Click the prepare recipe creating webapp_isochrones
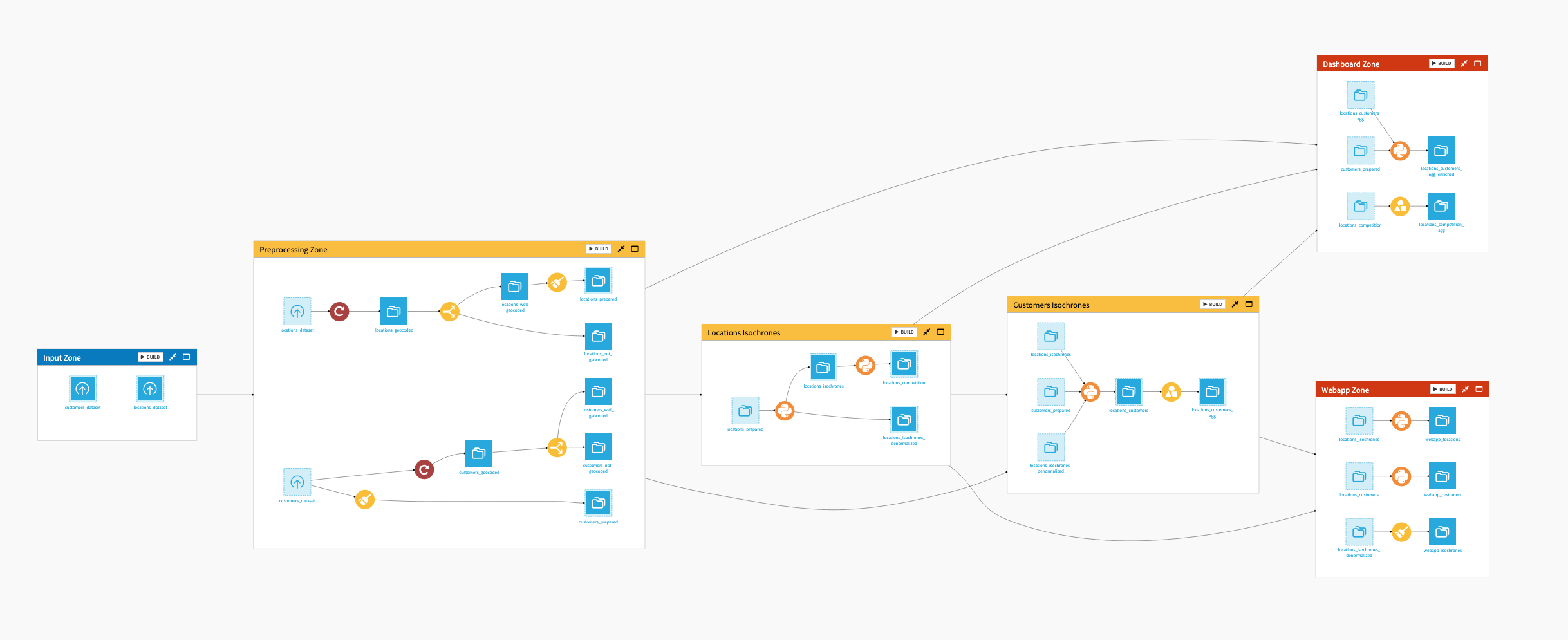This screenshot has height=640, width=1568. [x=1400, y=532]
